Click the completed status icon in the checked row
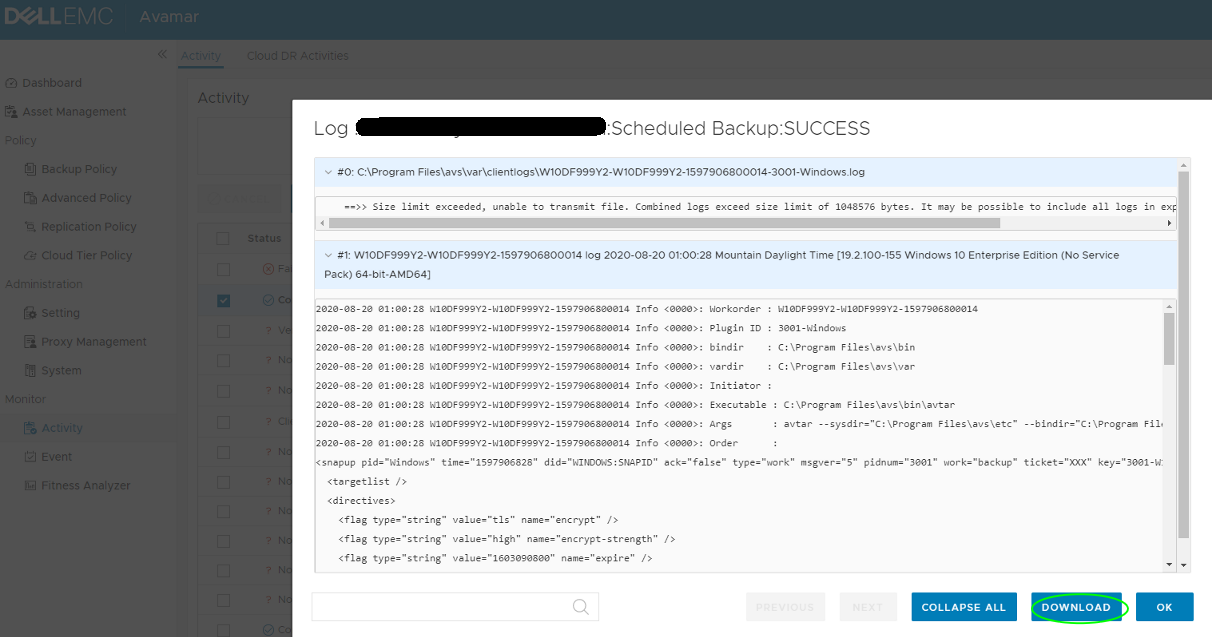This screenshot has width=1212, height=637. (267, 300)
